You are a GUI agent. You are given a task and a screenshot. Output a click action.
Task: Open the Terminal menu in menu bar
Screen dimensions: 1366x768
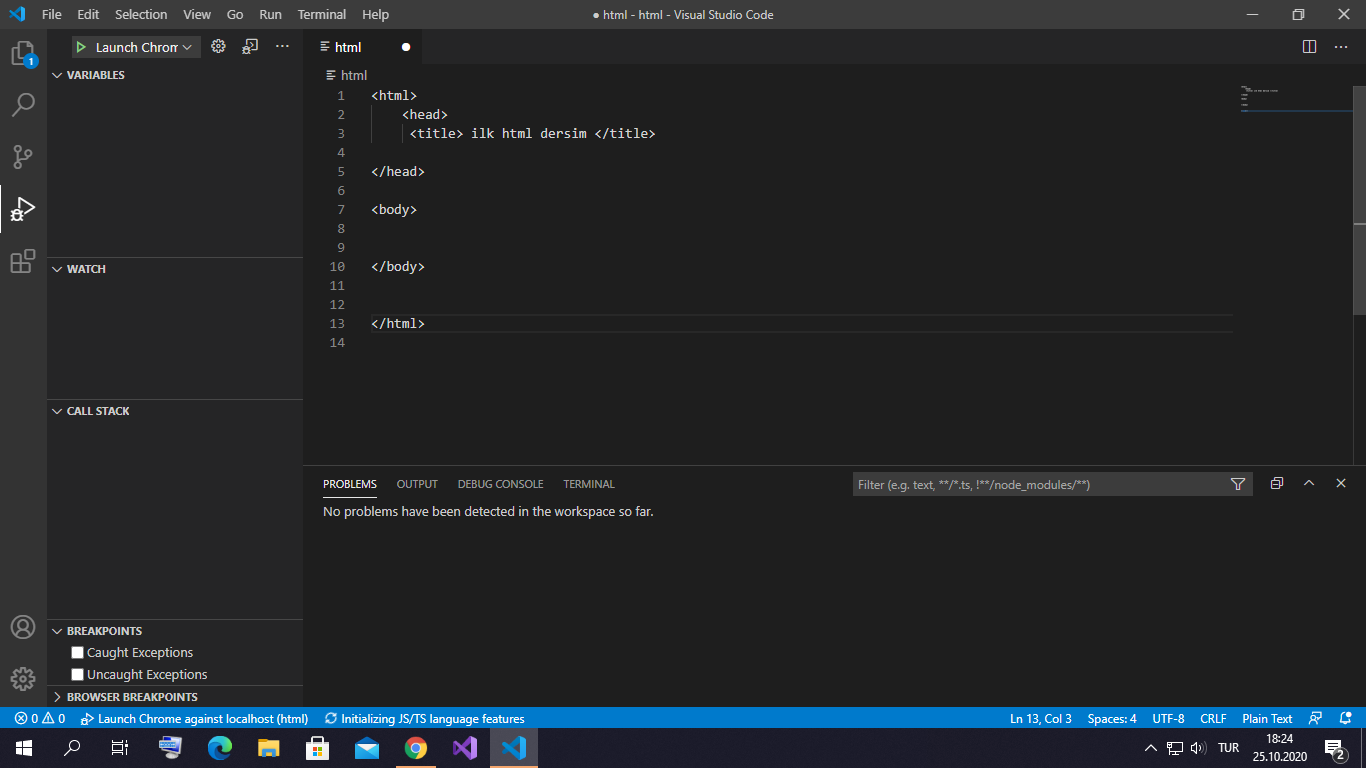321,14
